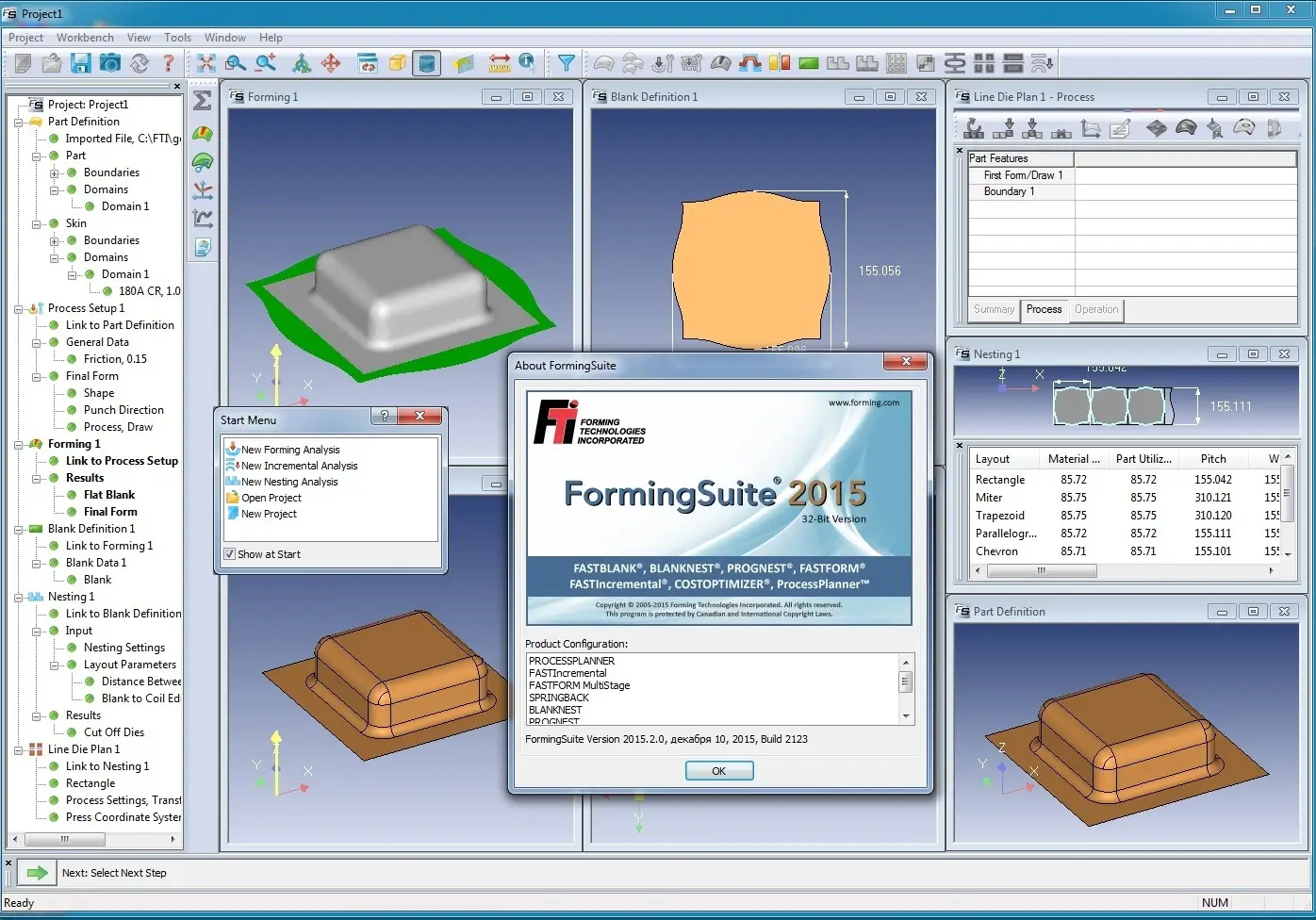
Task: Open the Tools menu
Action: point(177,38)
